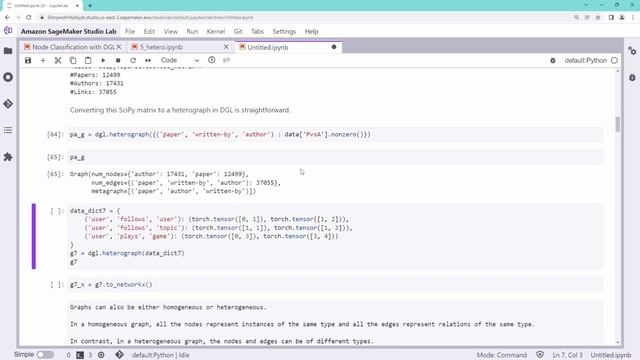Open the Git sidebar panel
The width and height of the screenshot is (640, 360).
pos(8,104)
